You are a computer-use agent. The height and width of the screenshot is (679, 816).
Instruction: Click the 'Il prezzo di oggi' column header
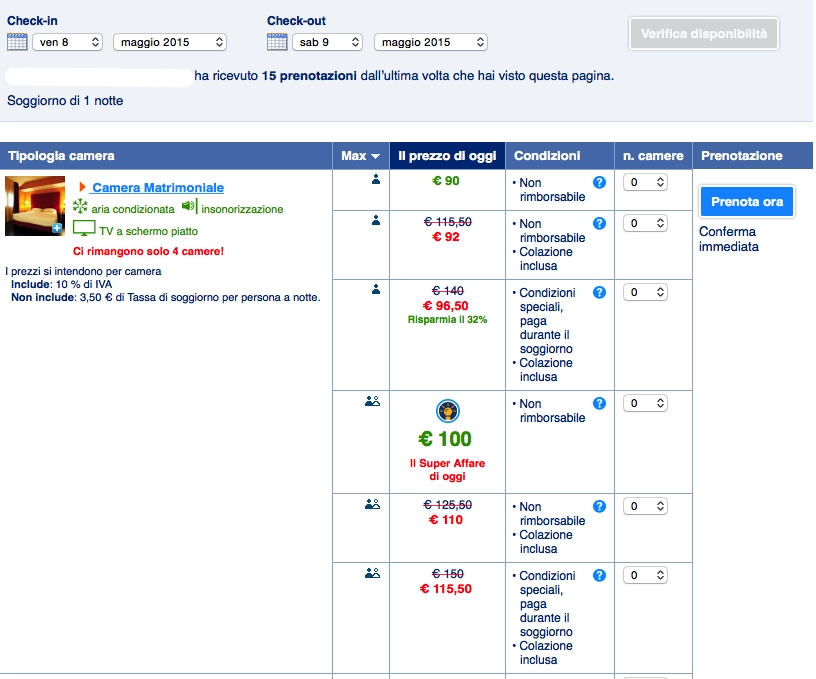[x=448, y=156]
